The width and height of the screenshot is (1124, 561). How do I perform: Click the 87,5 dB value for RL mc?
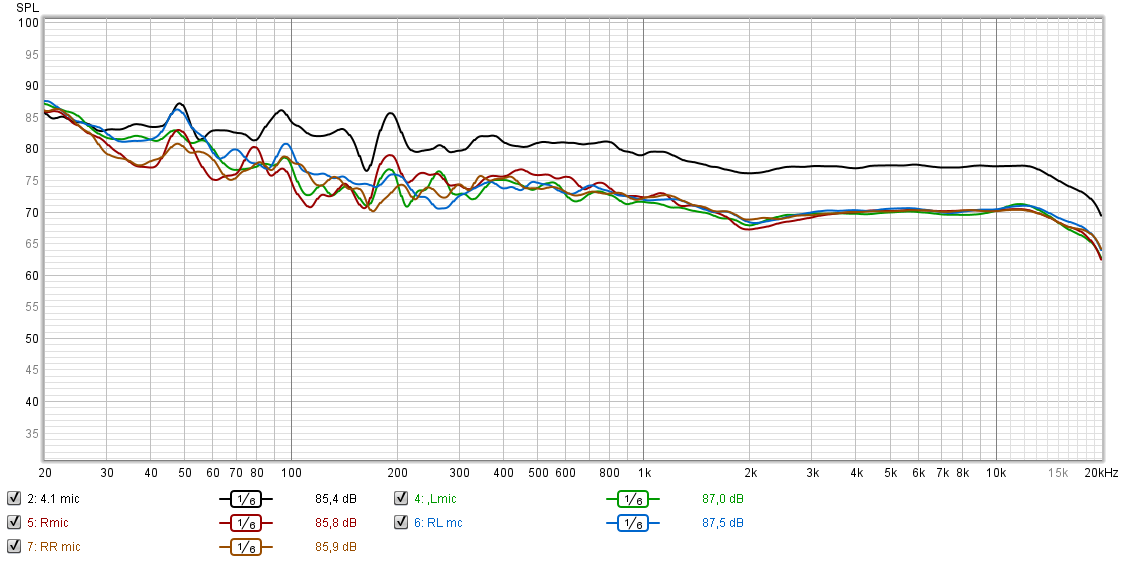(x=723, y=522)
